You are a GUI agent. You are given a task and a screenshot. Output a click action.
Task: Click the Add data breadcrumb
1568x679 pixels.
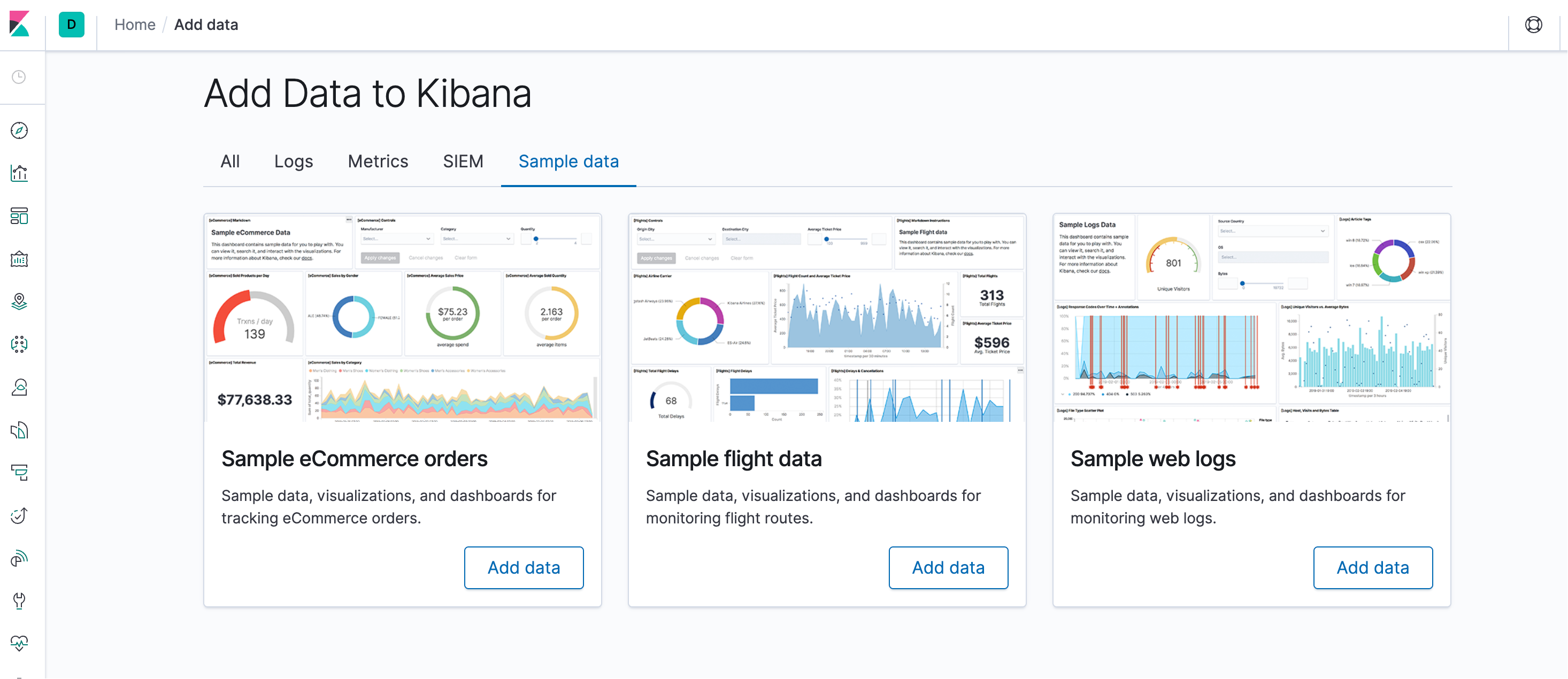tap(206, 25)
